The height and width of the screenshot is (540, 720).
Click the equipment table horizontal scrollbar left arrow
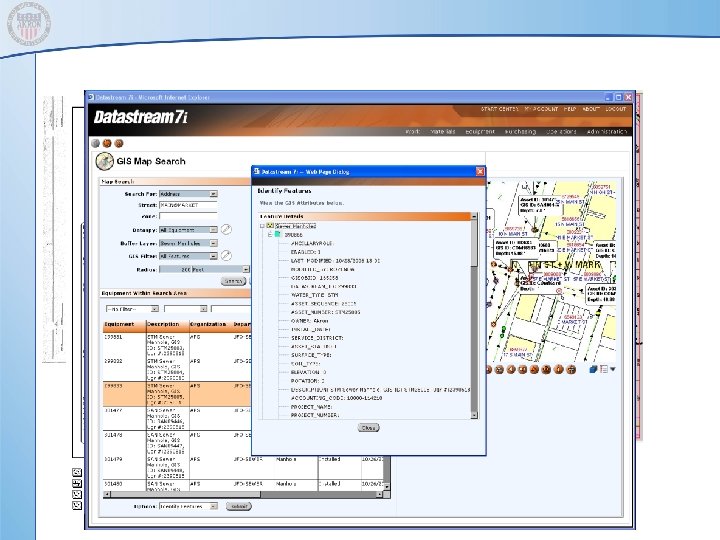click(x=107, y=494)
